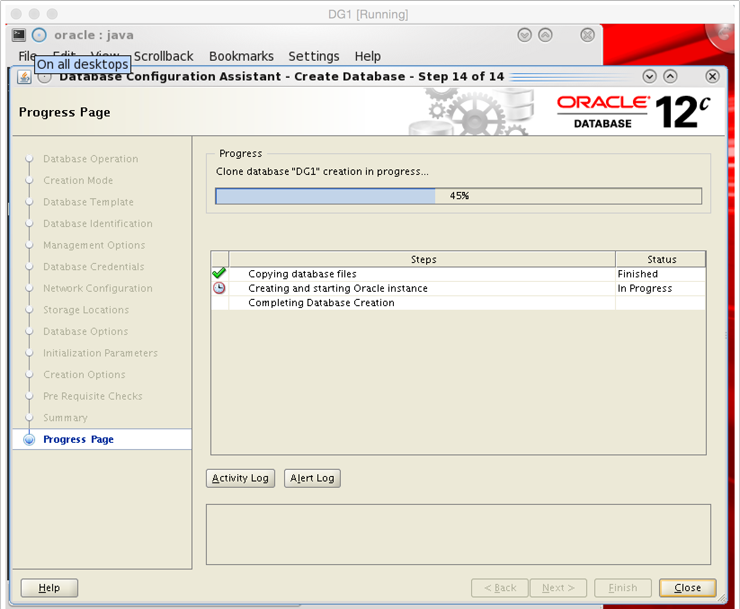Click the Help button at bottom left
This screenshot has height=609, width=740.
click(49, 588)
